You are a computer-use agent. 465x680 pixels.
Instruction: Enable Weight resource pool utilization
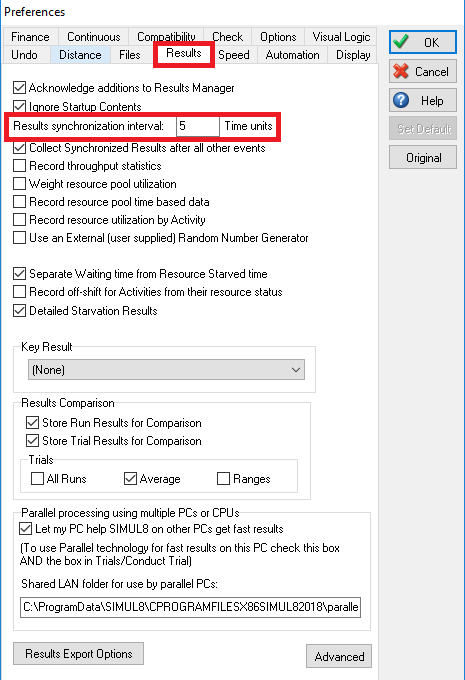pyautogui.click(x=20, y=184)
